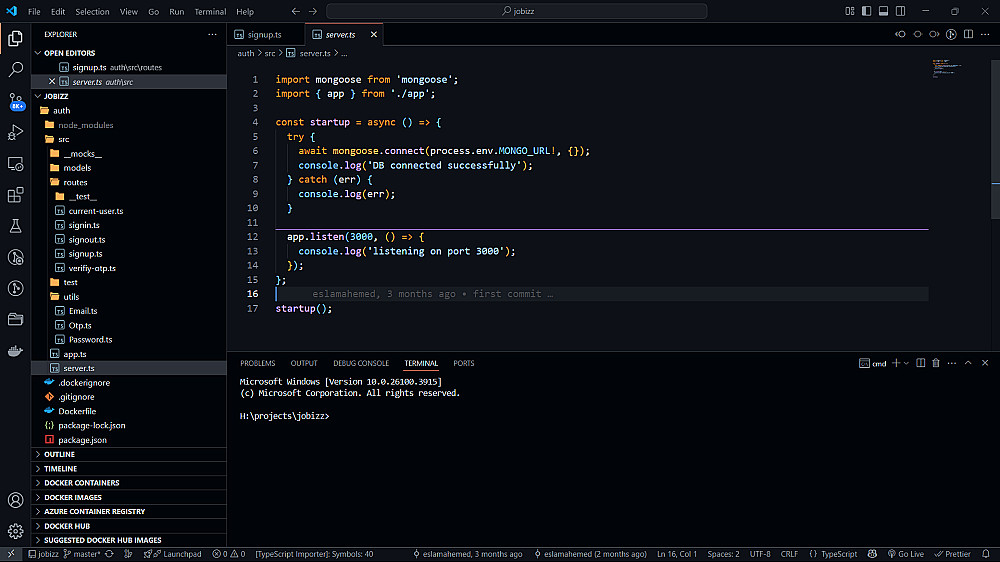Open the Docker view in activity bar
This screenshot has height=562, width=1000.
[x=15, y=351]
